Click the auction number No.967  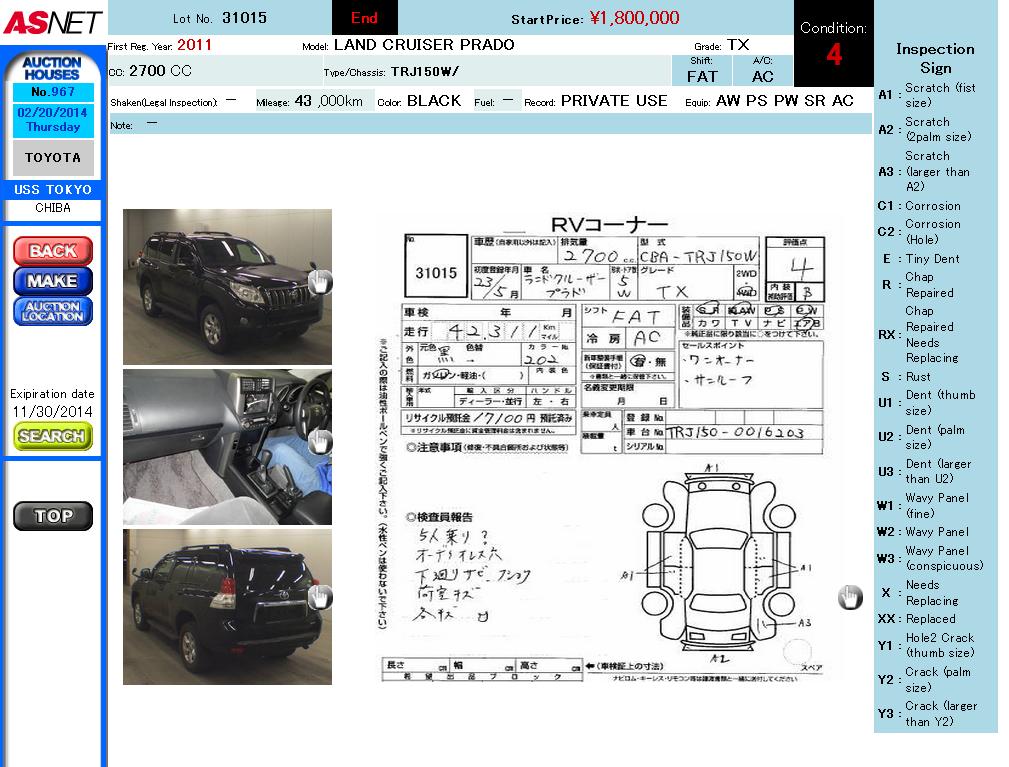[53, 92]
